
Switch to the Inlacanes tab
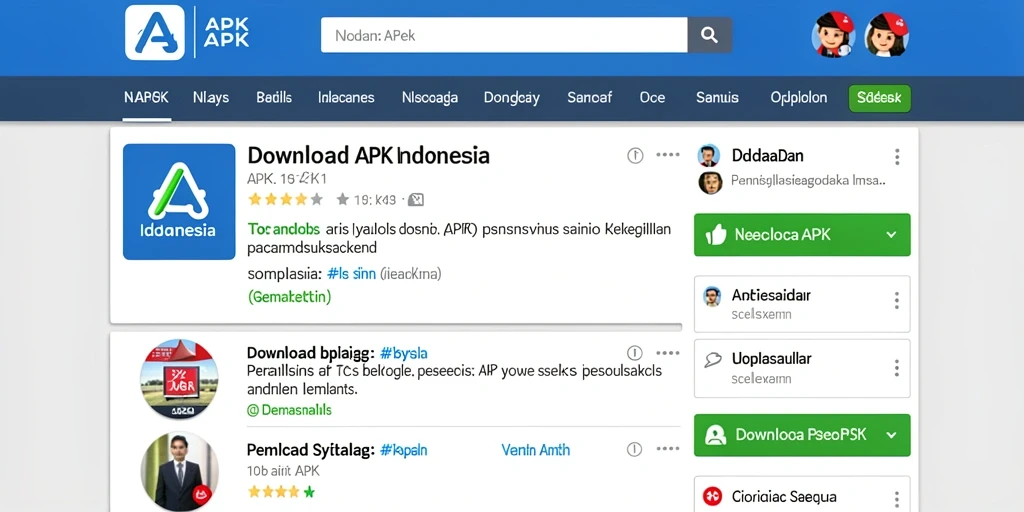coord(346,98)
